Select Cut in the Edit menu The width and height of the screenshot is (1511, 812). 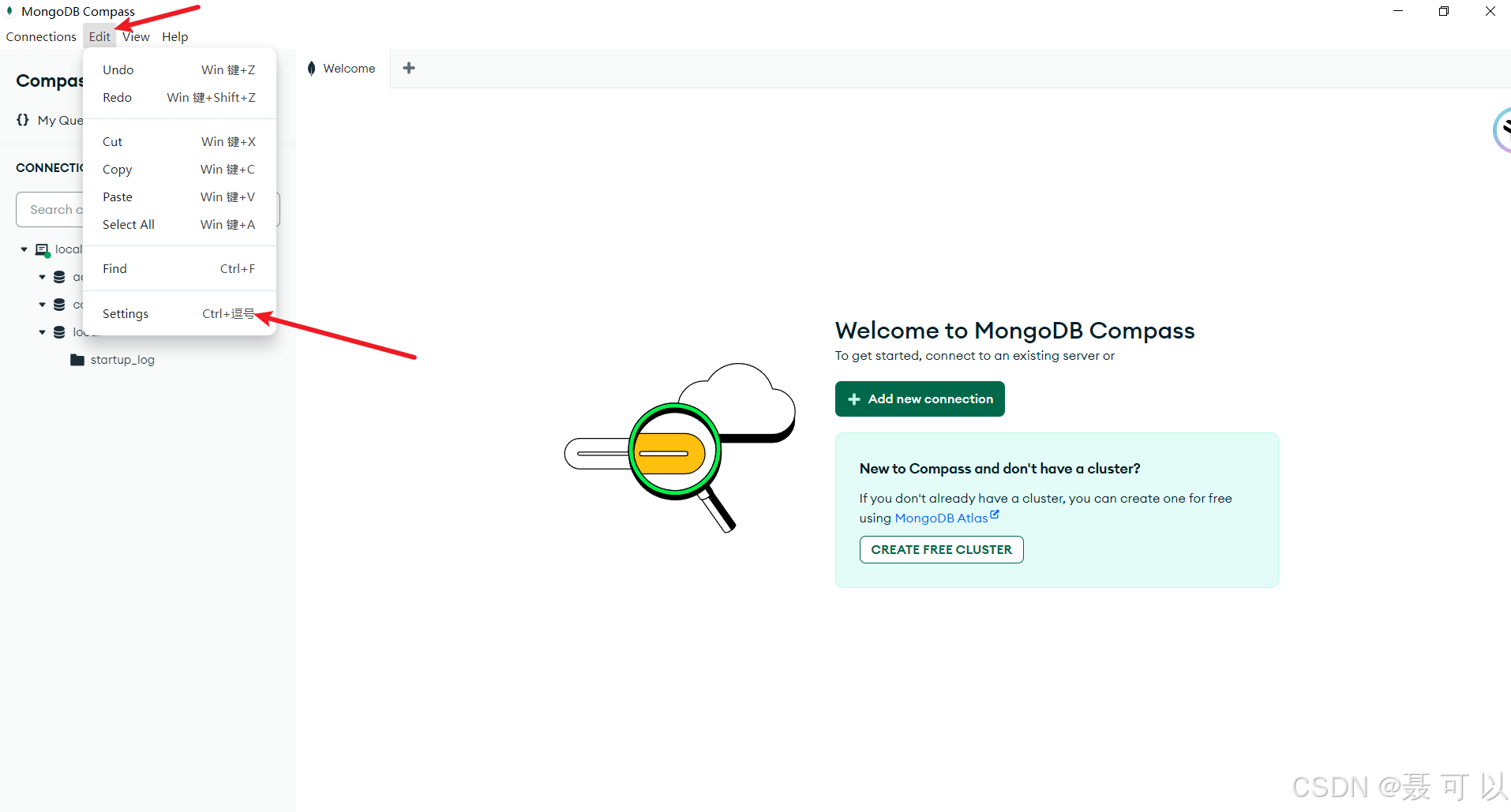point(179,141)
